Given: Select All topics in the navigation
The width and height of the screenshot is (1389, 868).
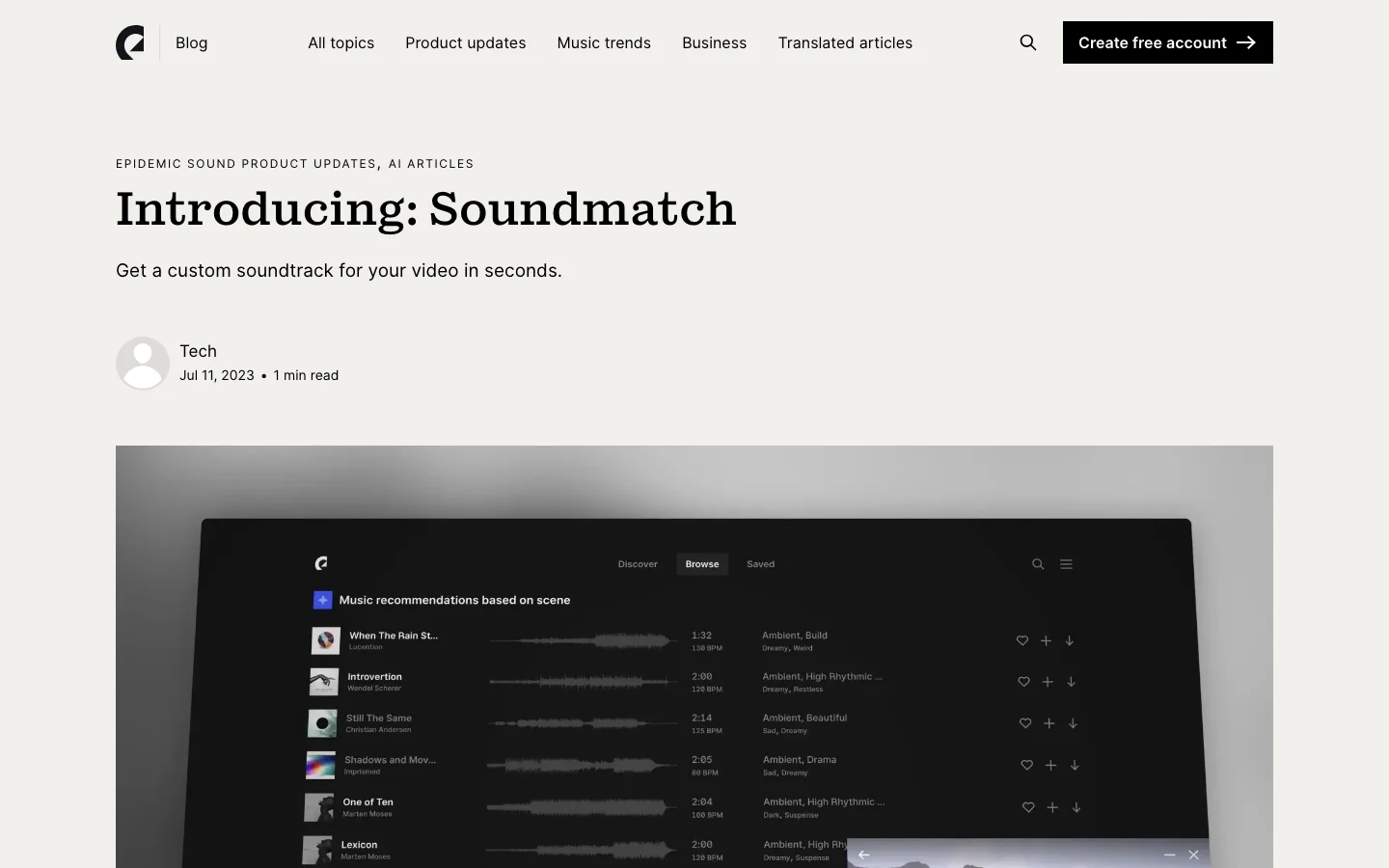Looking at the screenshot, I should coord(340,42).
